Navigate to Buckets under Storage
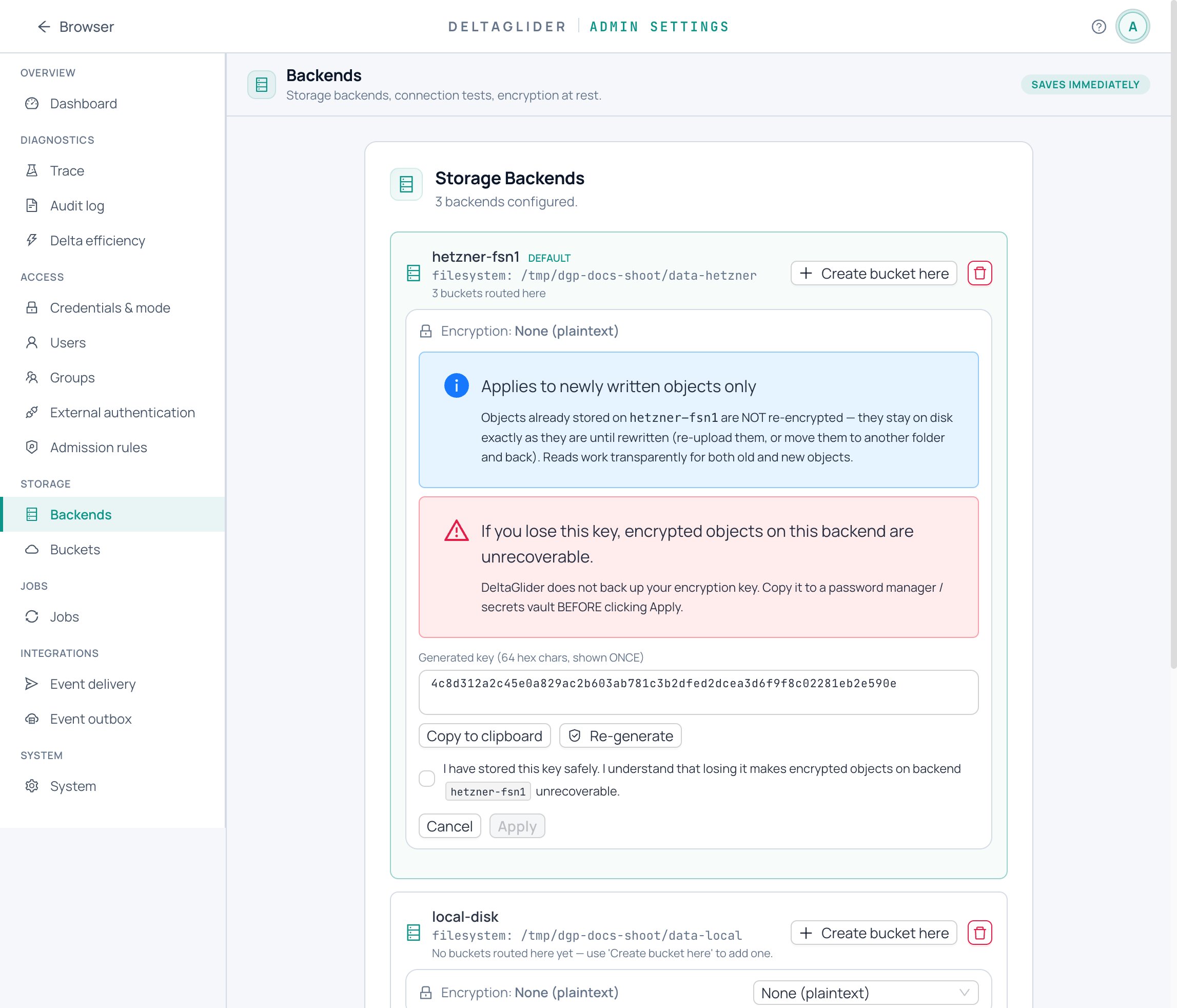 click(113, 550)
